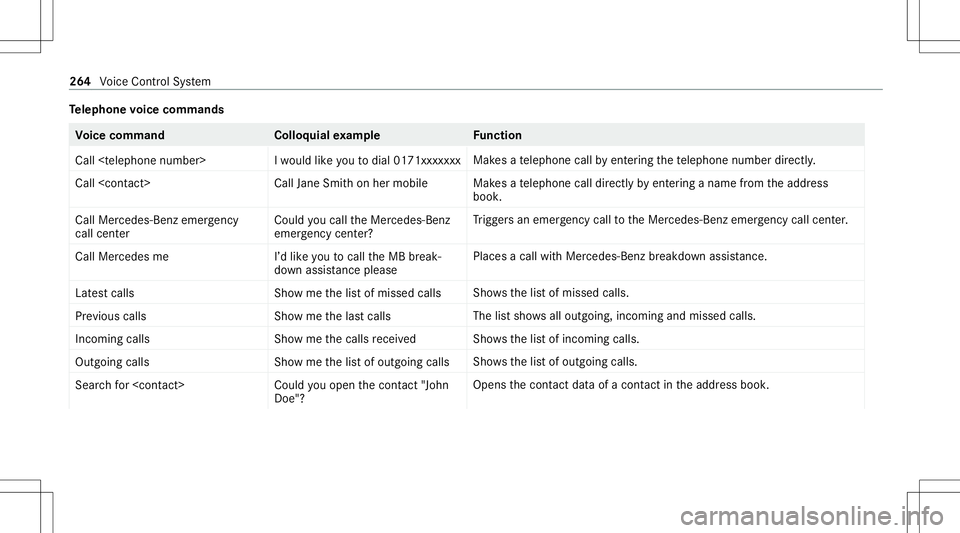Click the 'Voice Control System' page header
This screenshot has width=960, height=533.
pyautogui.click(x=155, y=81)
